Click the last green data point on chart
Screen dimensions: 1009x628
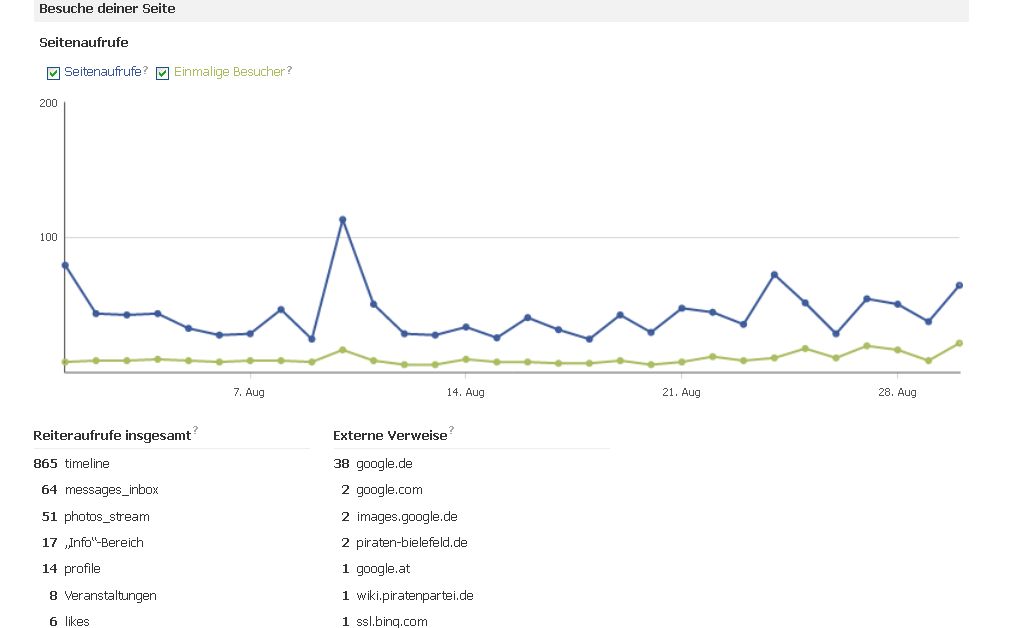coord(959,343)
